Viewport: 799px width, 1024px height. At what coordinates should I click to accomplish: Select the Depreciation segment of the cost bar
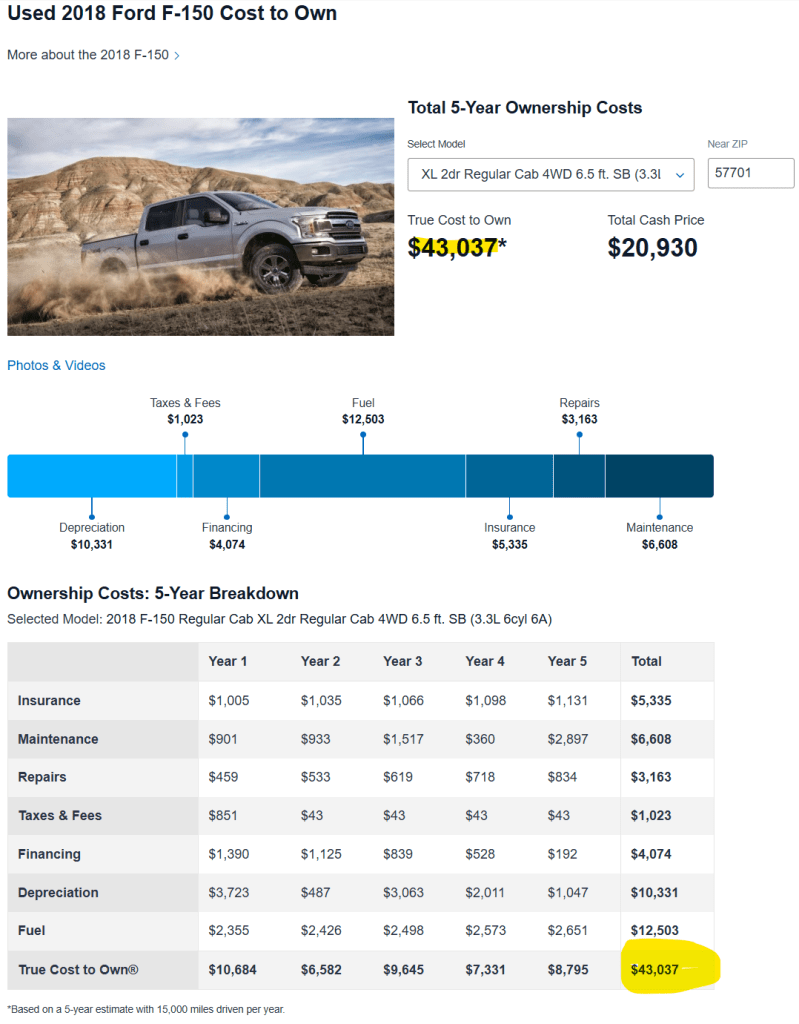pos(91,476)
